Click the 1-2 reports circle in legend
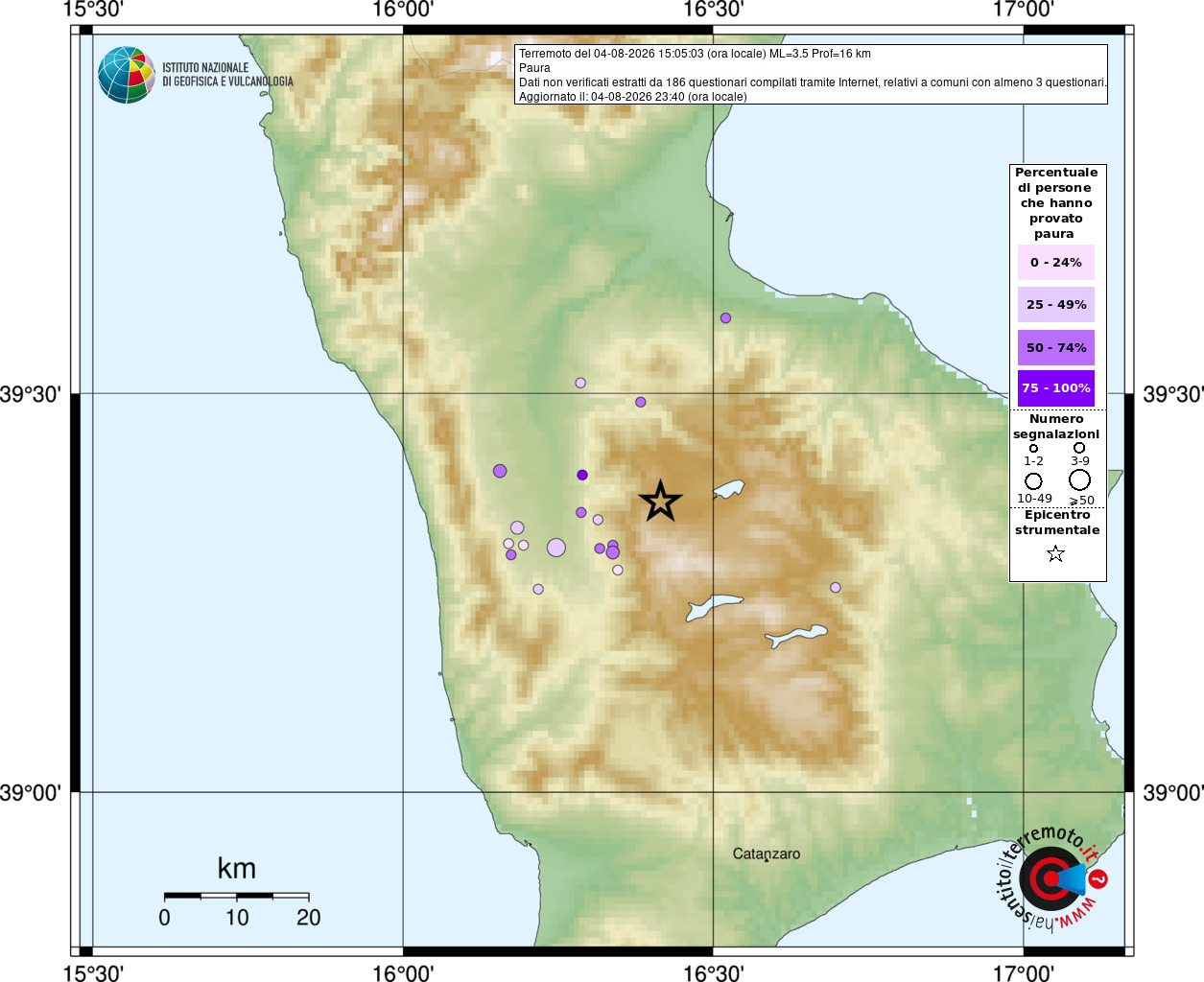The width and height of the screenshot is (1204, 982). [x=1033, y=448]
